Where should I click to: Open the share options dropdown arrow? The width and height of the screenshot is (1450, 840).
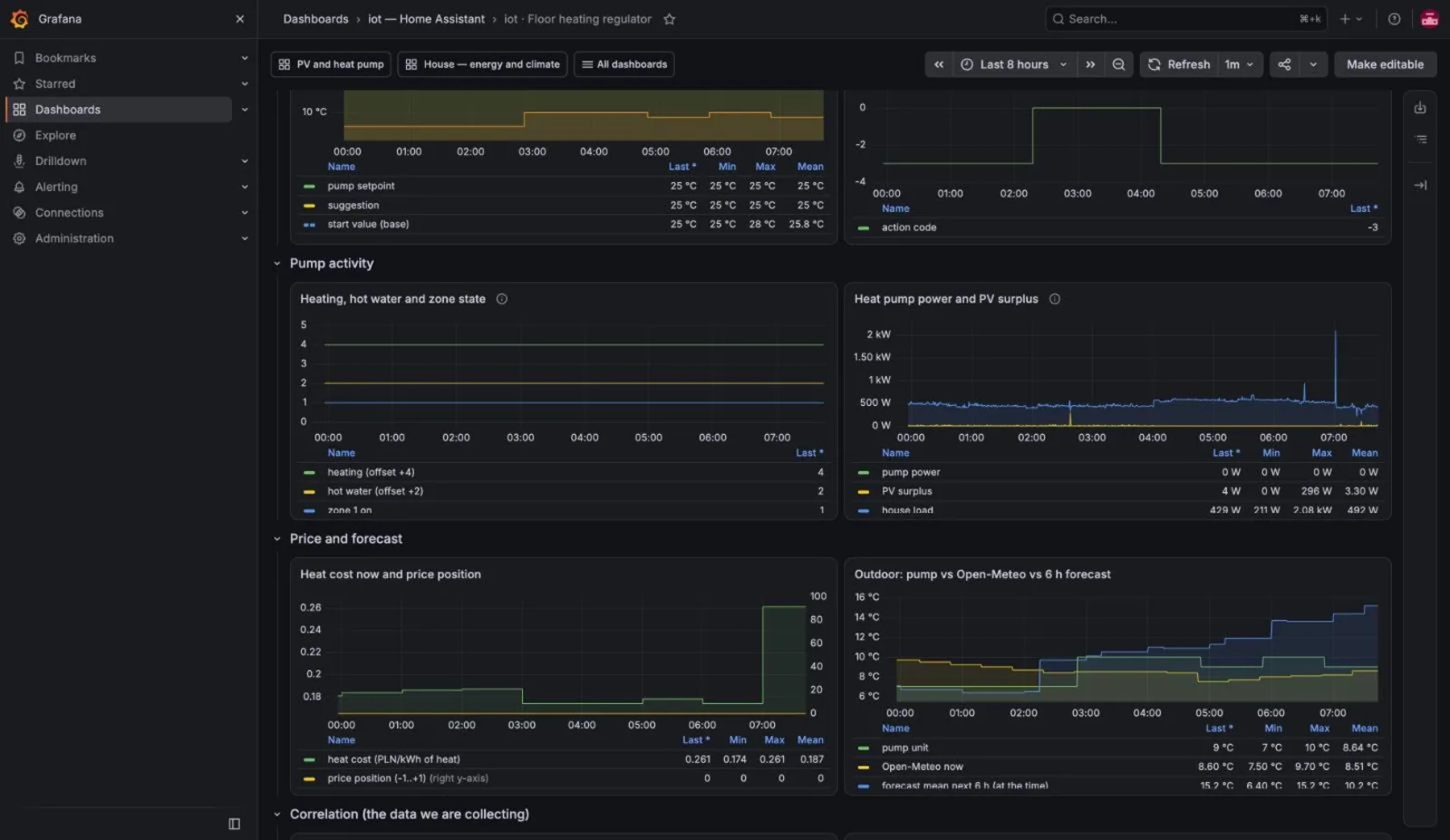(x=1313, y=64)
